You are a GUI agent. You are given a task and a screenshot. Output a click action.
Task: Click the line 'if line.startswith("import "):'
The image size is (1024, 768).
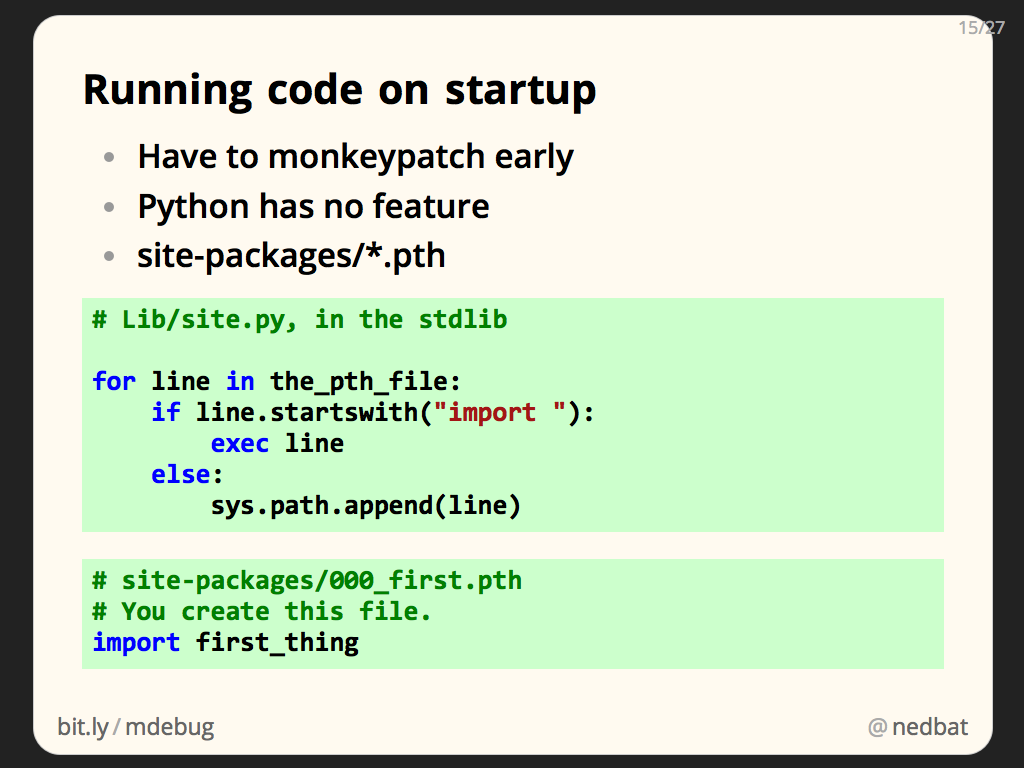373,413
